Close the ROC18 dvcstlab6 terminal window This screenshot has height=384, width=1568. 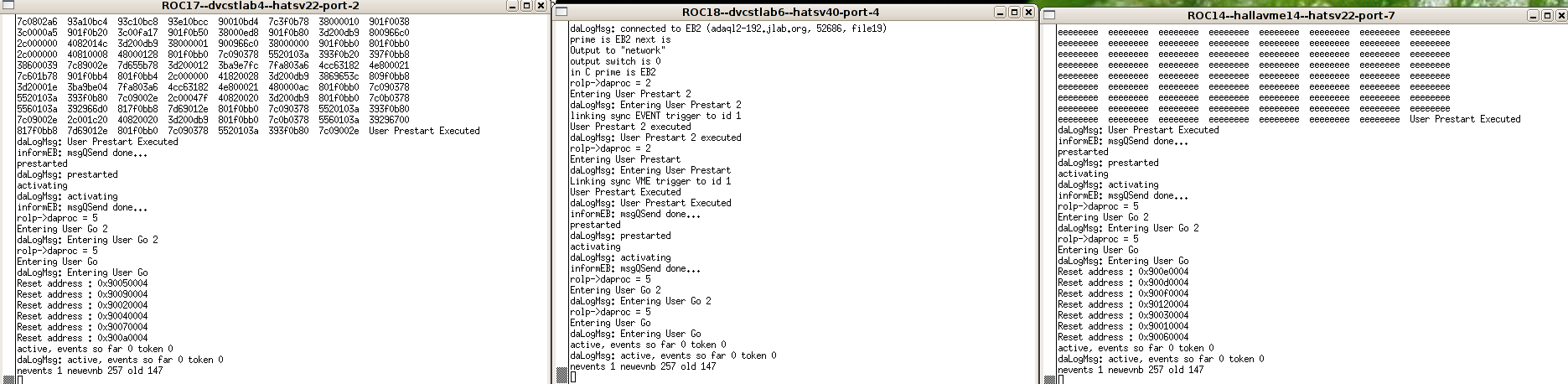[1027, 13]
